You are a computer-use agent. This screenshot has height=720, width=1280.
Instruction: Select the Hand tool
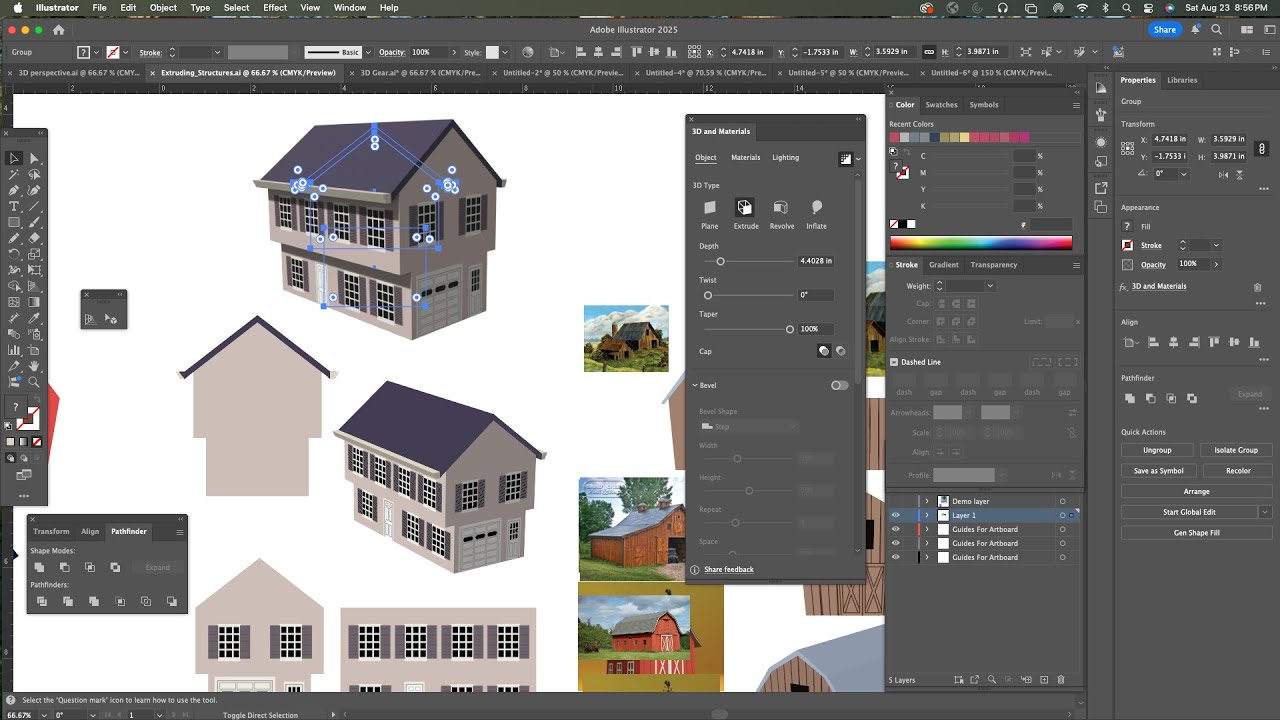[x=34, y=366]
